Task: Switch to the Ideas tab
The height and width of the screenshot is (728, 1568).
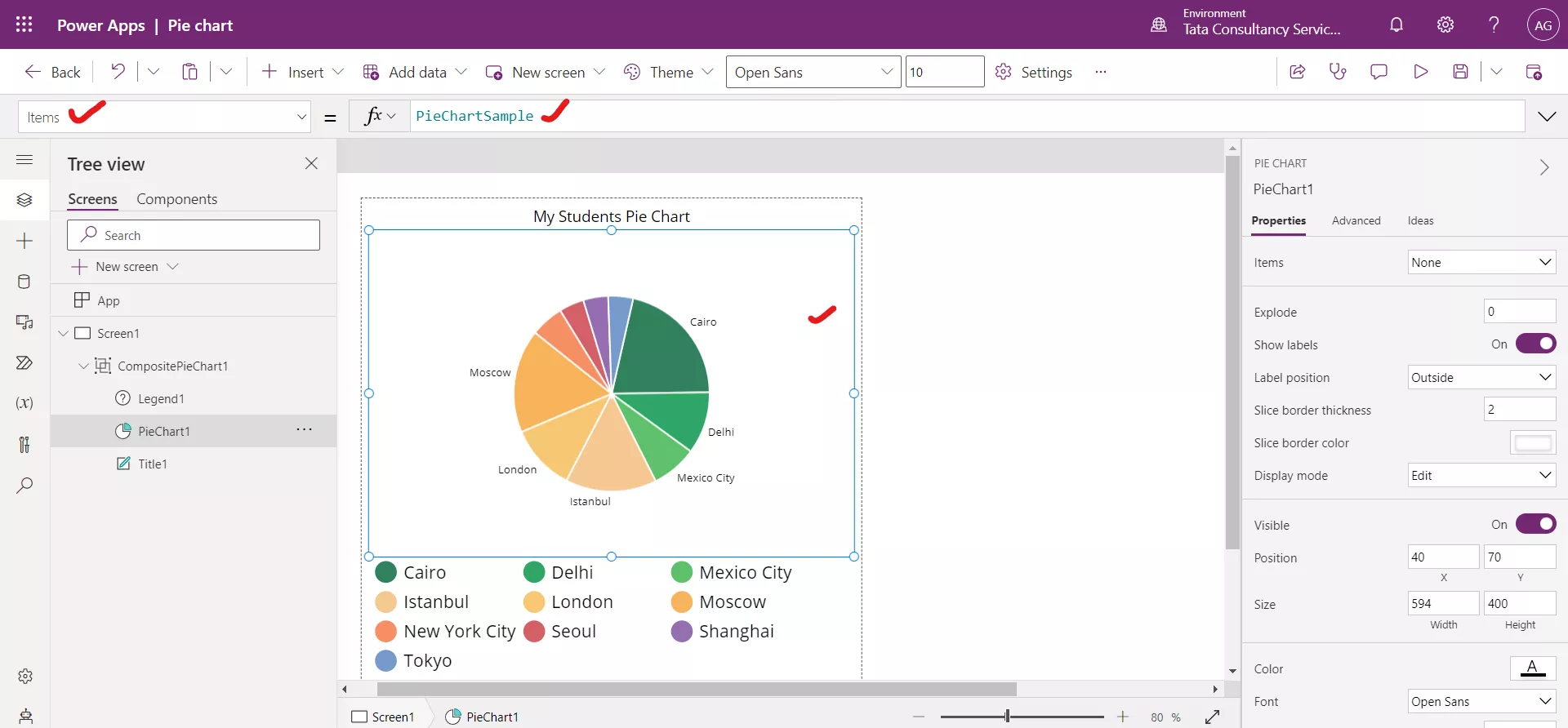Action: pos(1420,220)
